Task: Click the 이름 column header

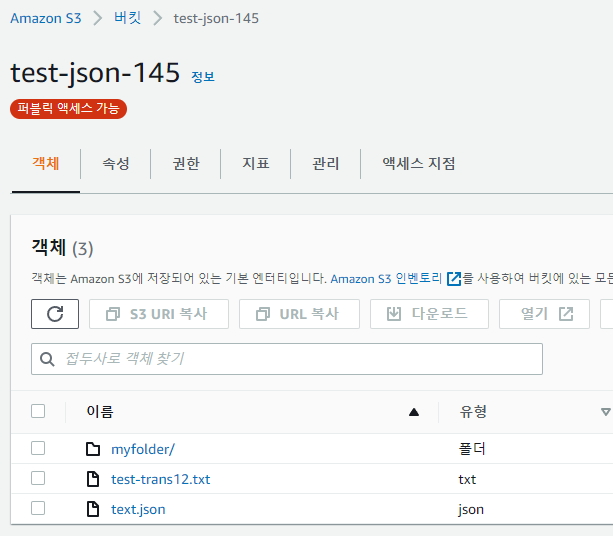Action: coord(100,412)
